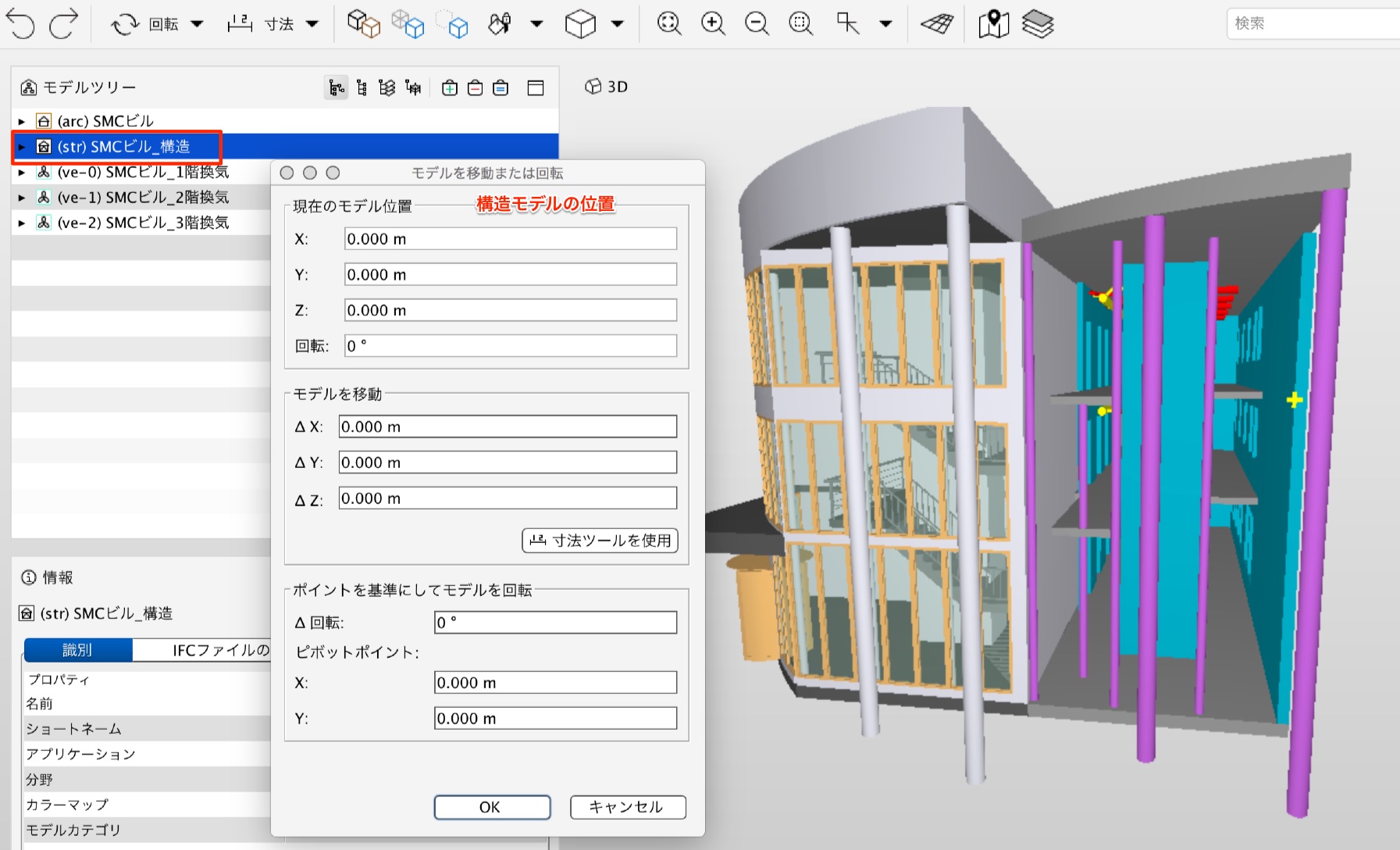Open the paint bucket dropdown arrow
The height and width of the screenshot is (850, 1400).
(x=536, y=24)
